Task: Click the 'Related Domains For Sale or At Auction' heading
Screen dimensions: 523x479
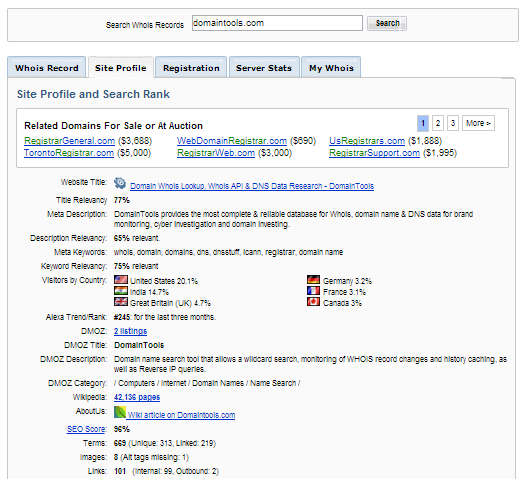Action: (x=113, y=126)
